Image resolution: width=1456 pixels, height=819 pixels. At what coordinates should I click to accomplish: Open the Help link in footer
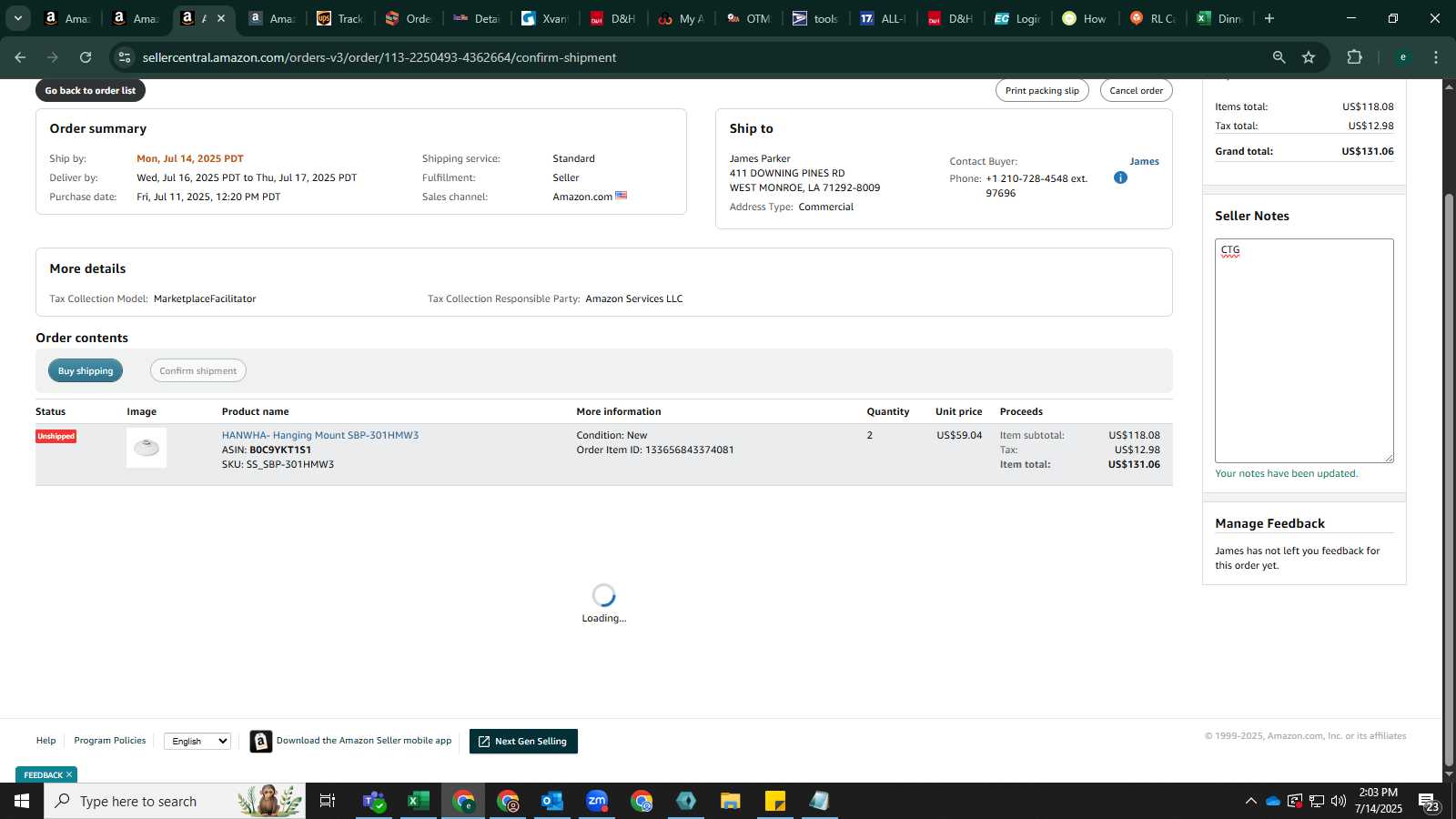pos(45,741)
